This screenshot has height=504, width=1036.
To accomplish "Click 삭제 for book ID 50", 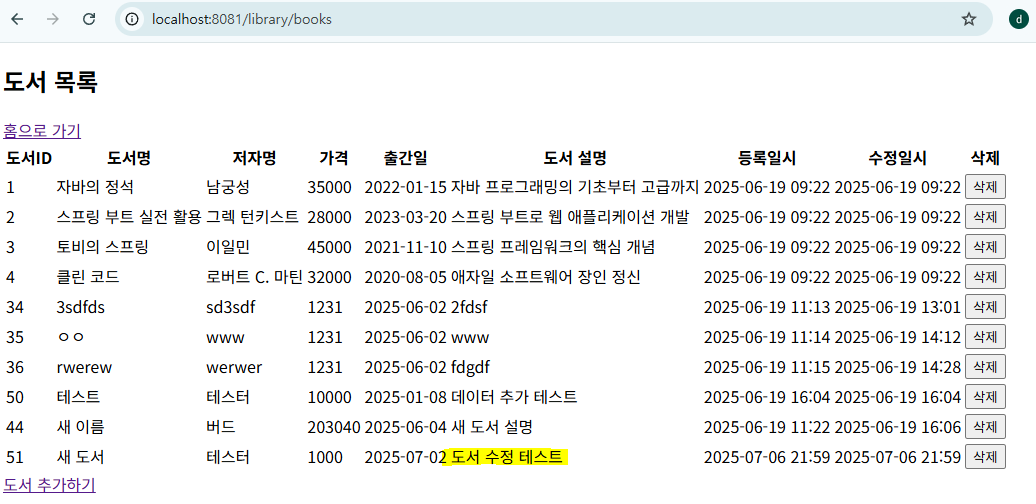I will coord(985,396).
